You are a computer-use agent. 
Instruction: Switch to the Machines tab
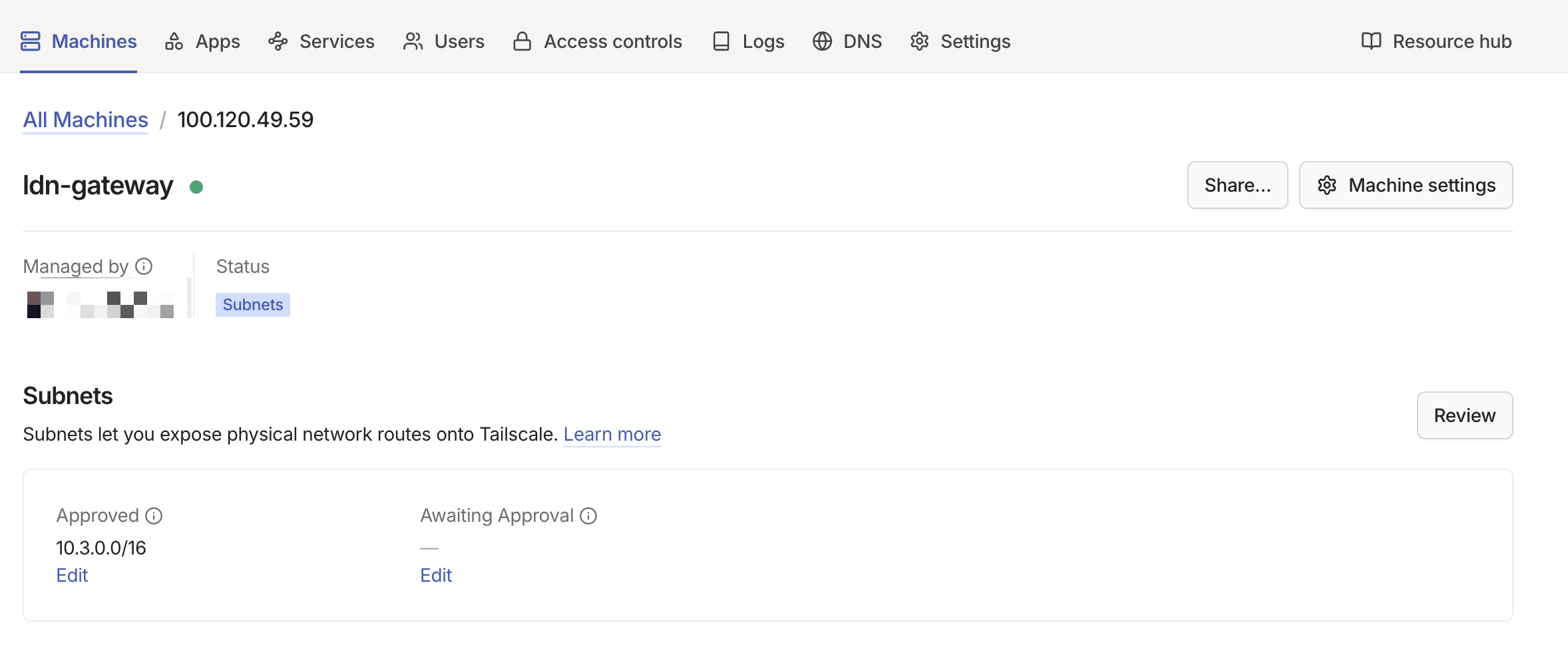coord(78,41)
